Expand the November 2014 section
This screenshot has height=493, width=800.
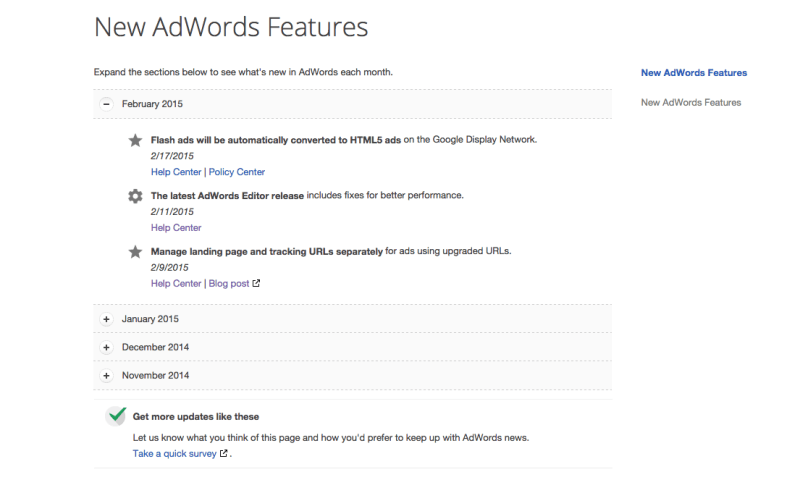click(106, 376)
